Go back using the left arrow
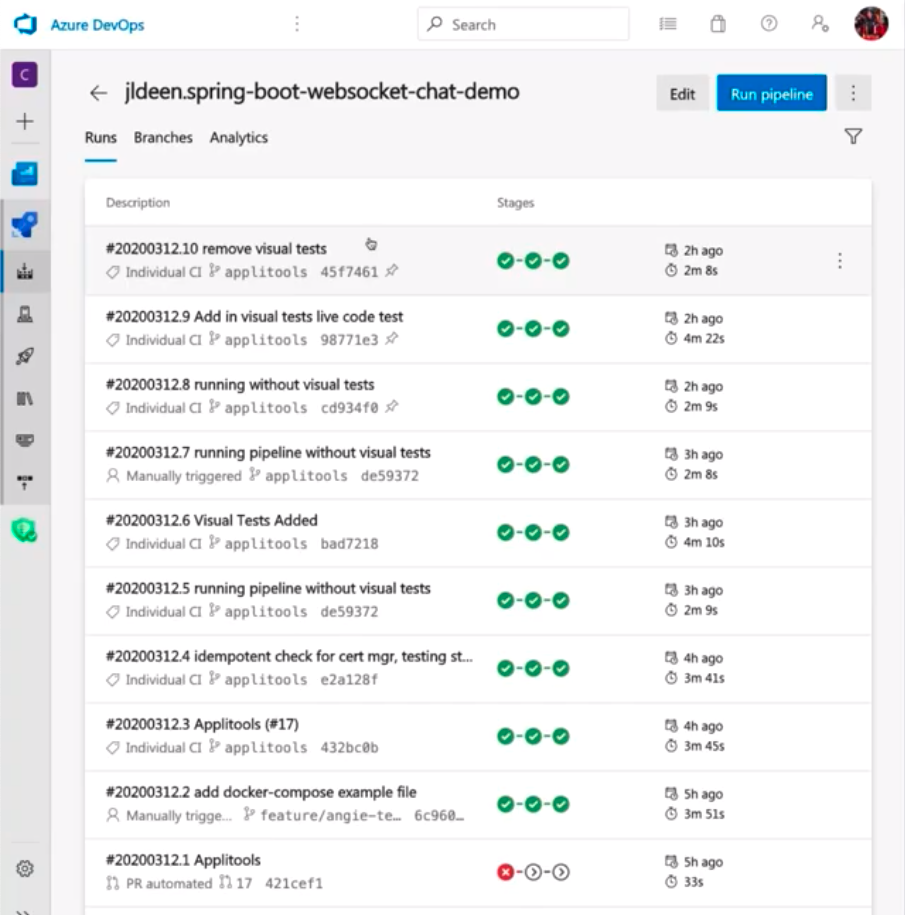The image size is (905, 915). tap(98, 93)
